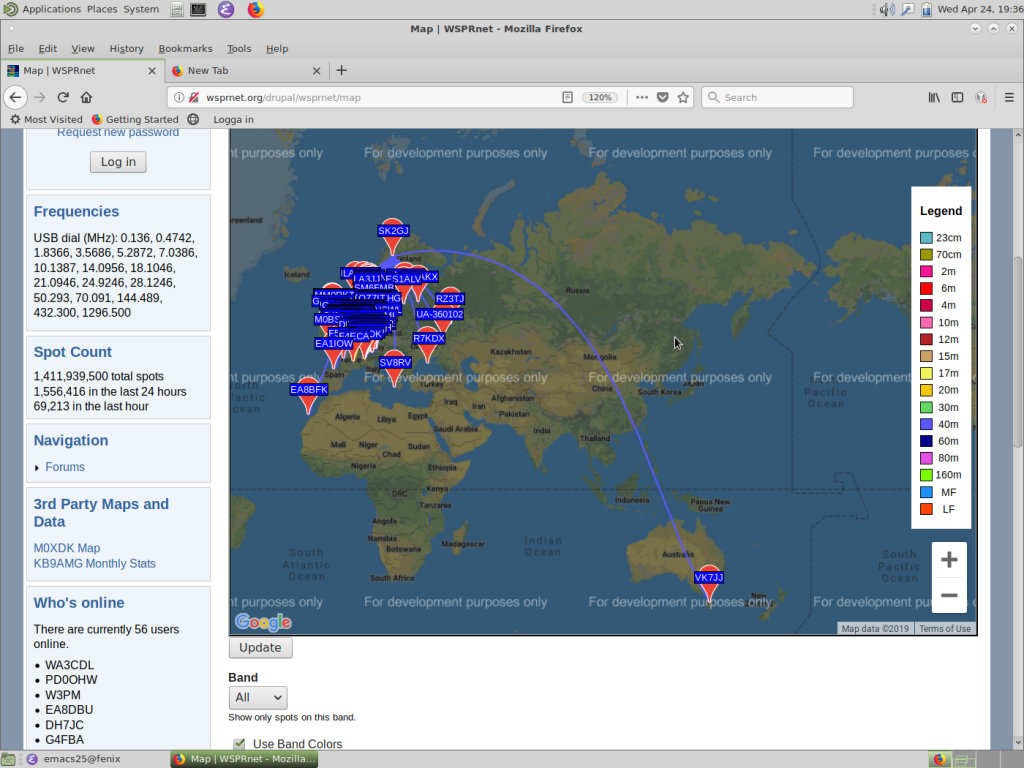The height and width of the screenshot is (768, 1024).
Task: Open the Tools menu
Action: pyautogui.click(x=239, y=48)
